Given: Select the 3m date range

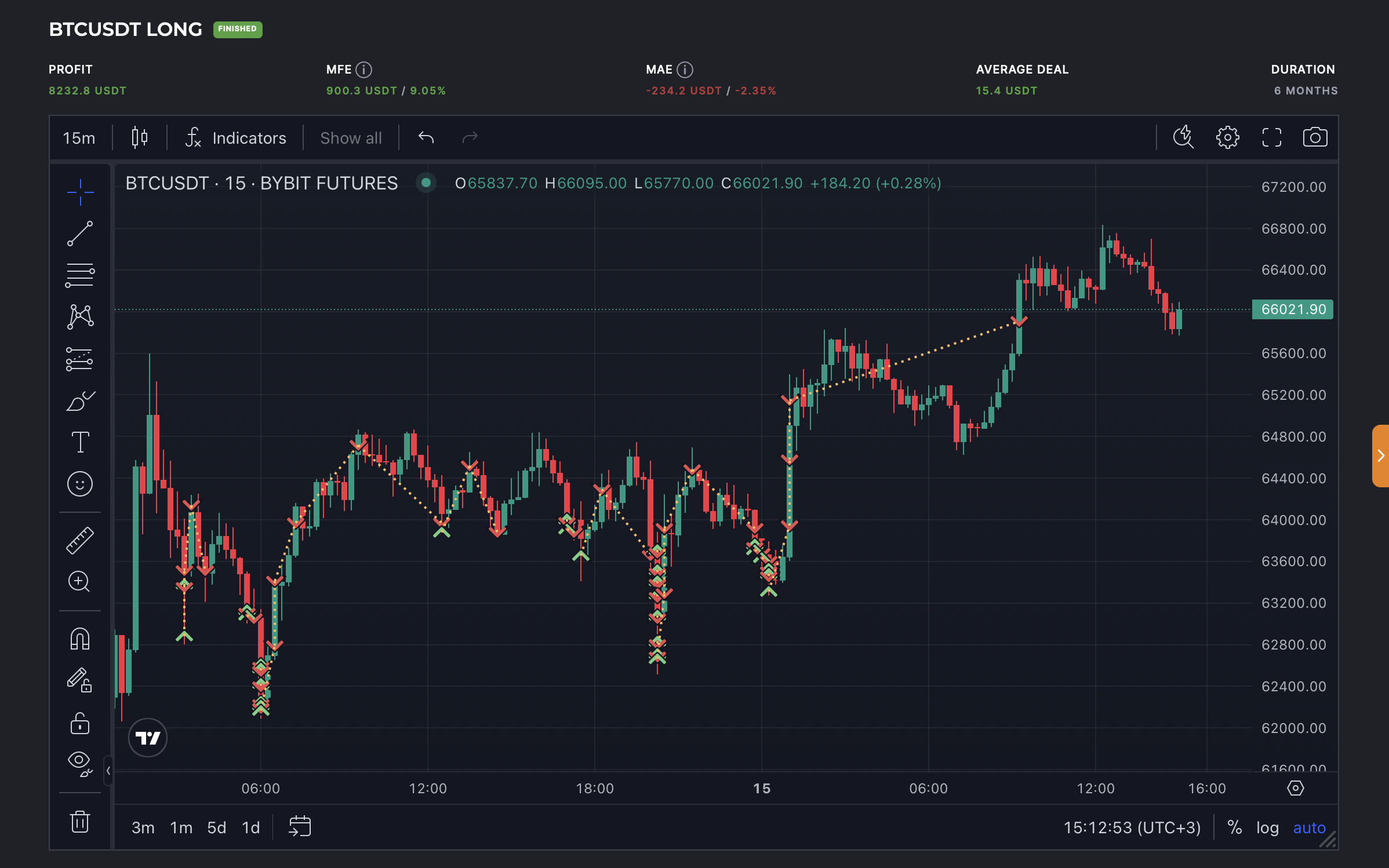Looking at the screenshot, I should pyautogui.click(x=143, y=827).
